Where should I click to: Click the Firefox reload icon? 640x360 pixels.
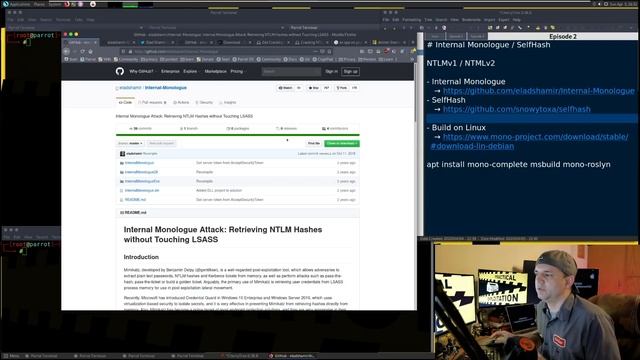(82, 51)
